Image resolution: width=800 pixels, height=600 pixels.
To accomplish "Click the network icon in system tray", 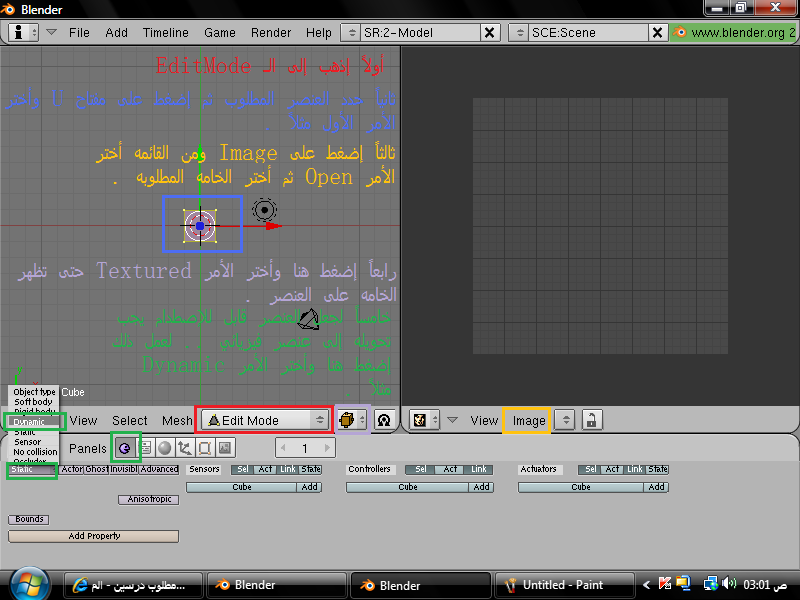I will tap(710, 584).
